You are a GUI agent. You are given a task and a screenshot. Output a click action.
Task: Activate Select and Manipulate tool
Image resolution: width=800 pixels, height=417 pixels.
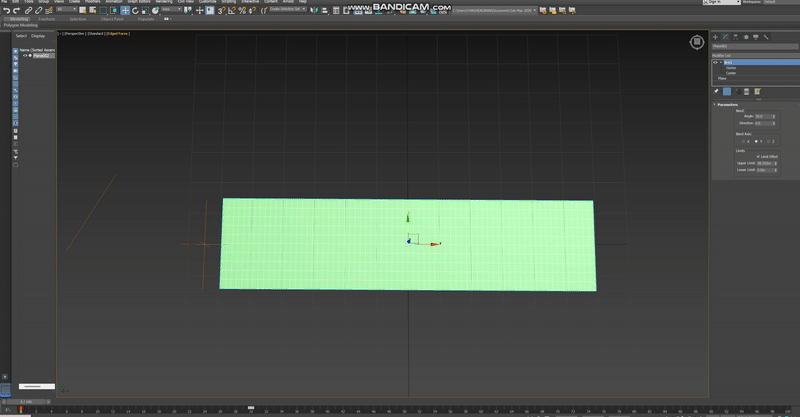(199, 10)
